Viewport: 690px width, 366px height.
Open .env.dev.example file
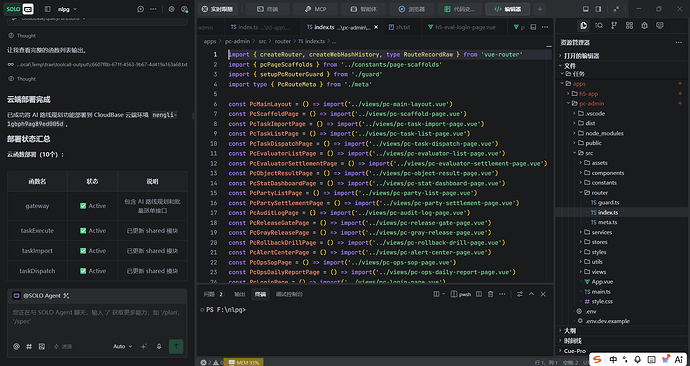pos(622,321)
